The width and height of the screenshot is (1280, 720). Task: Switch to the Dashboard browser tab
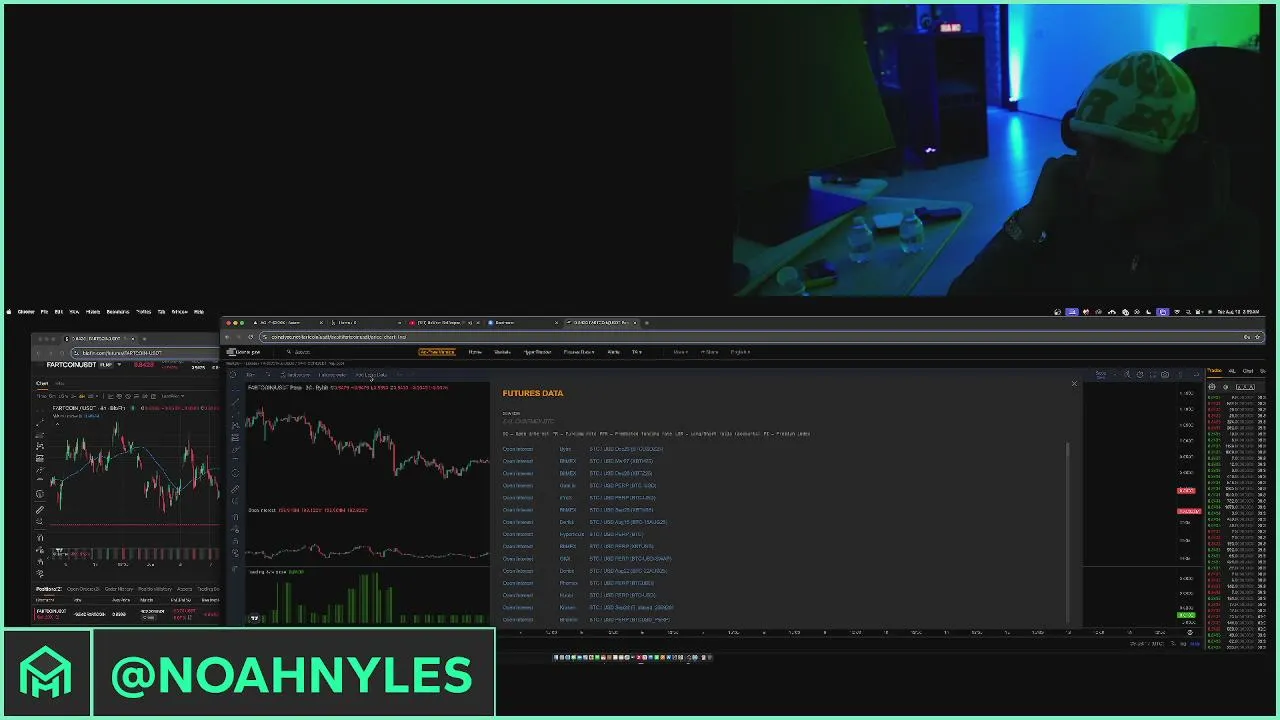point(522,323)
